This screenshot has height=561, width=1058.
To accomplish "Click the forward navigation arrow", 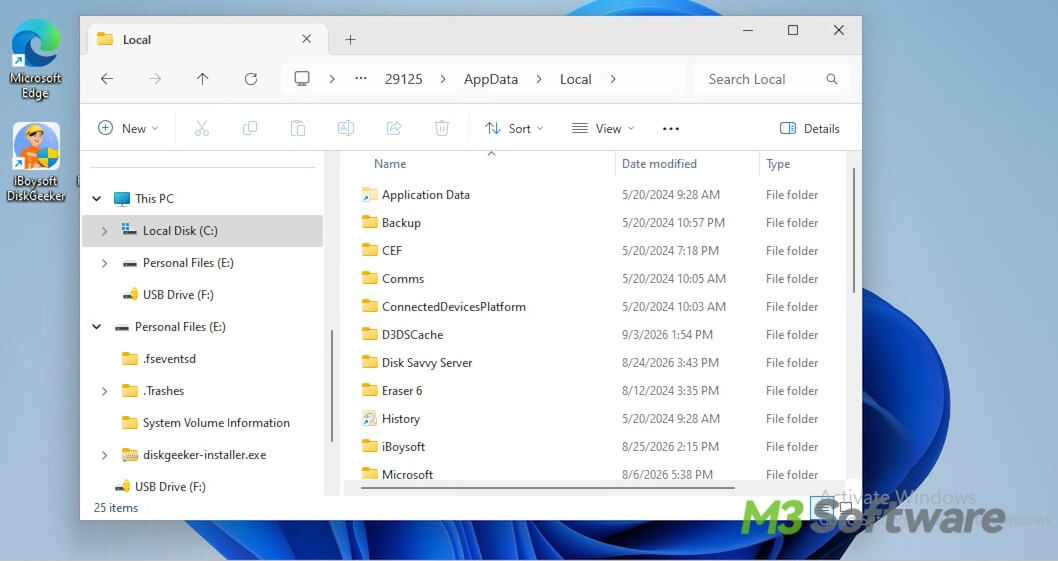I will coord(155,79).
